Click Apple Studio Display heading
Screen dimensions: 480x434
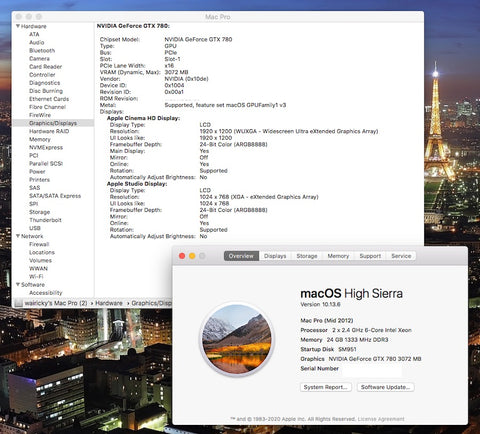click(137, 184)
